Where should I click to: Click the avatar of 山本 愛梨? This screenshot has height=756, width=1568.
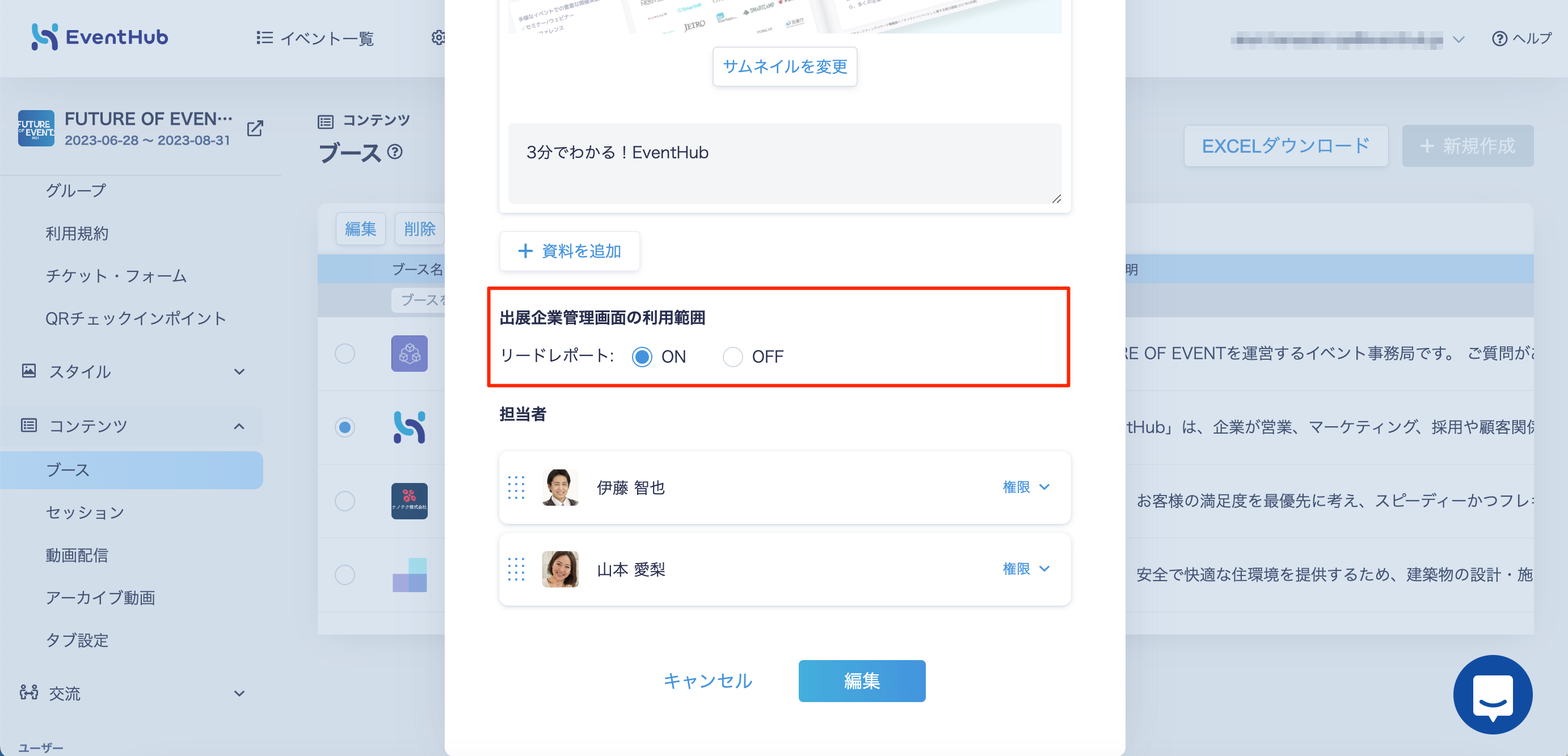[x=560, y=569]
